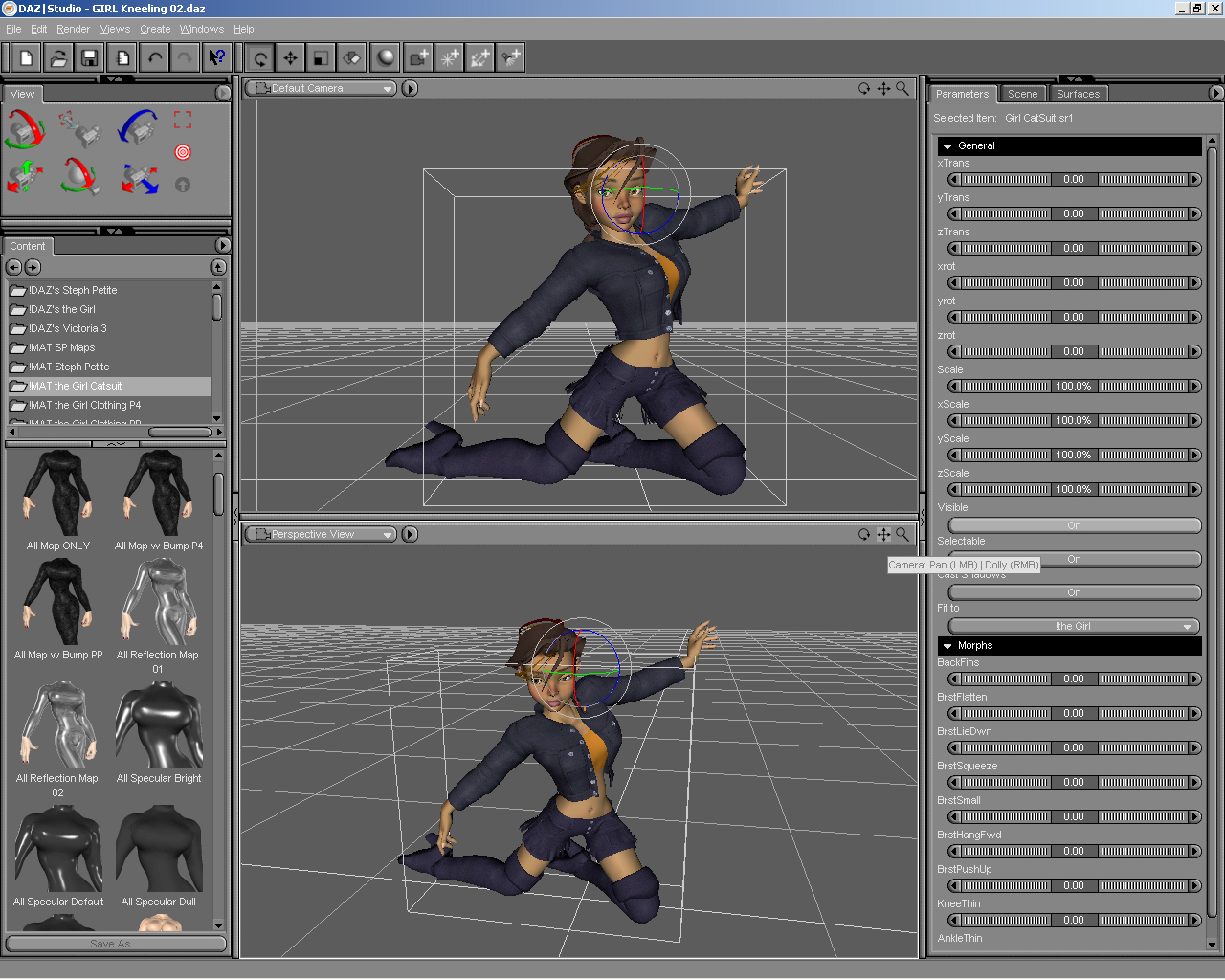The width and height of the screenshot is (1225, 980).
Task: Click the Save disk icon in toolbar
Action: pos(89,58)
